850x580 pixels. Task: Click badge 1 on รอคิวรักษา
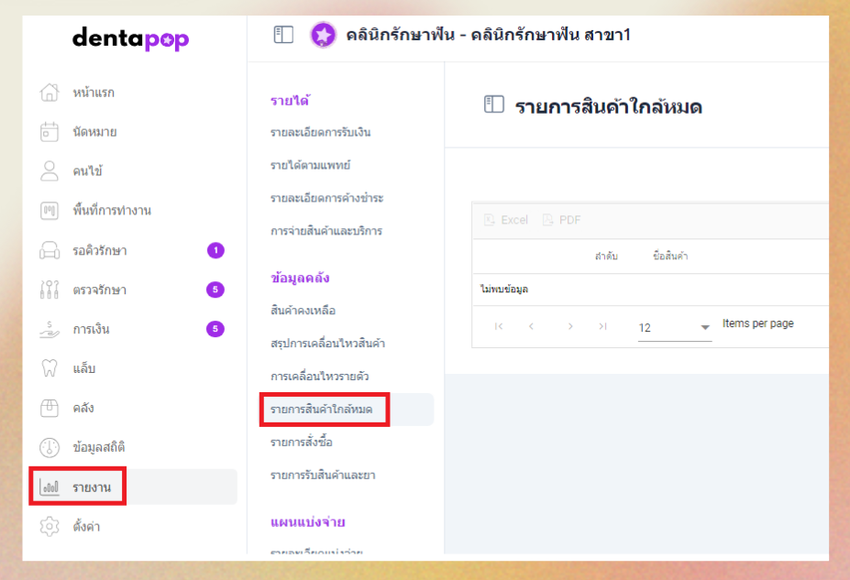click(x=216, y=250)
